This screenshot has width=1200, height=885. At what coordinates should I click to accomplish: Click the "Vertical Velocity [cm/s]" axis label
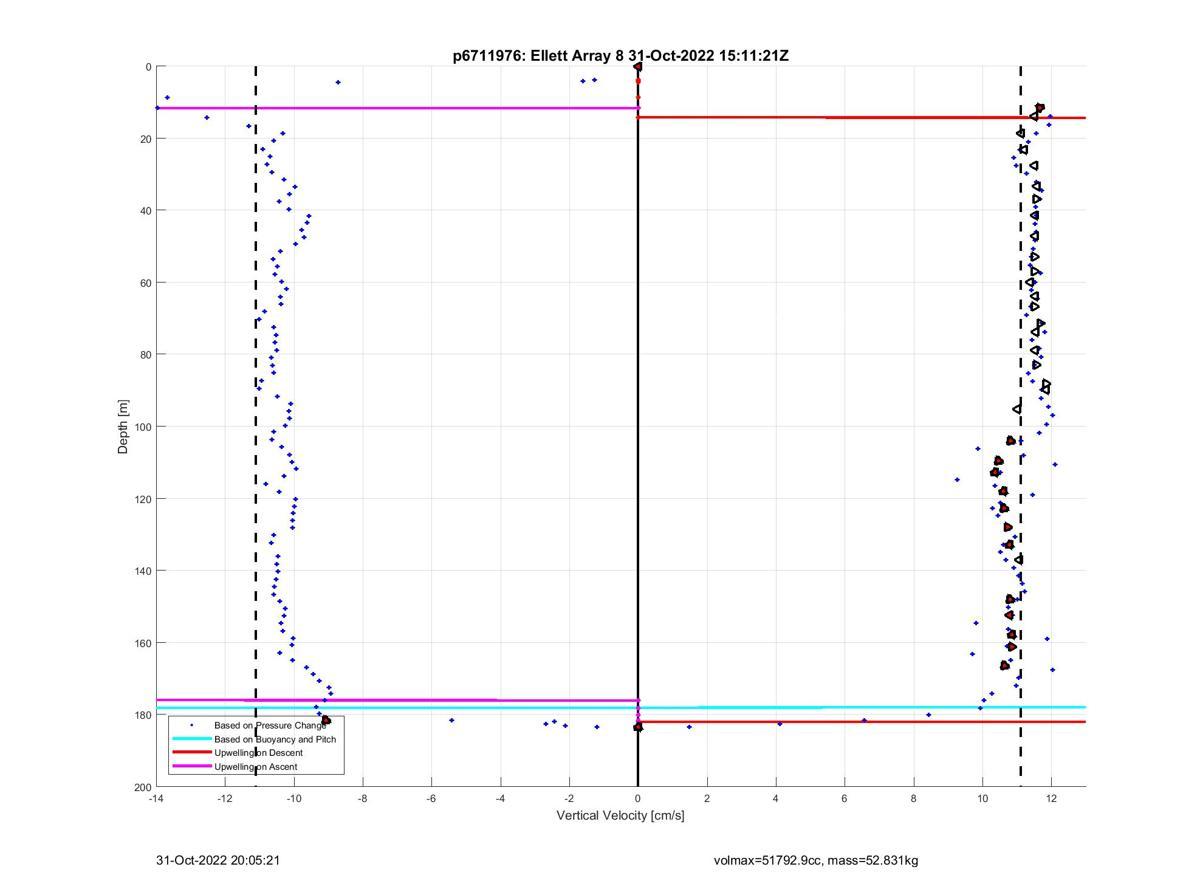[620, 815]
